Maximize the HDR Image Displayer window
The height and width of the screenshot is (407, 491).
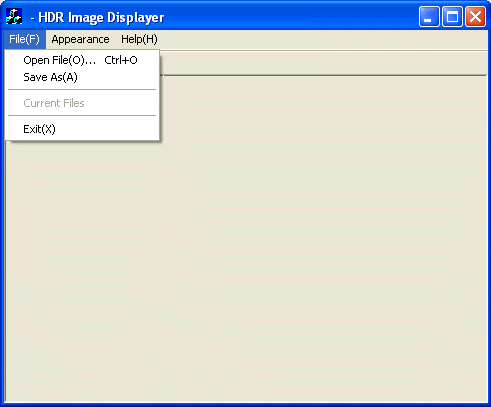tap(452, 16)
